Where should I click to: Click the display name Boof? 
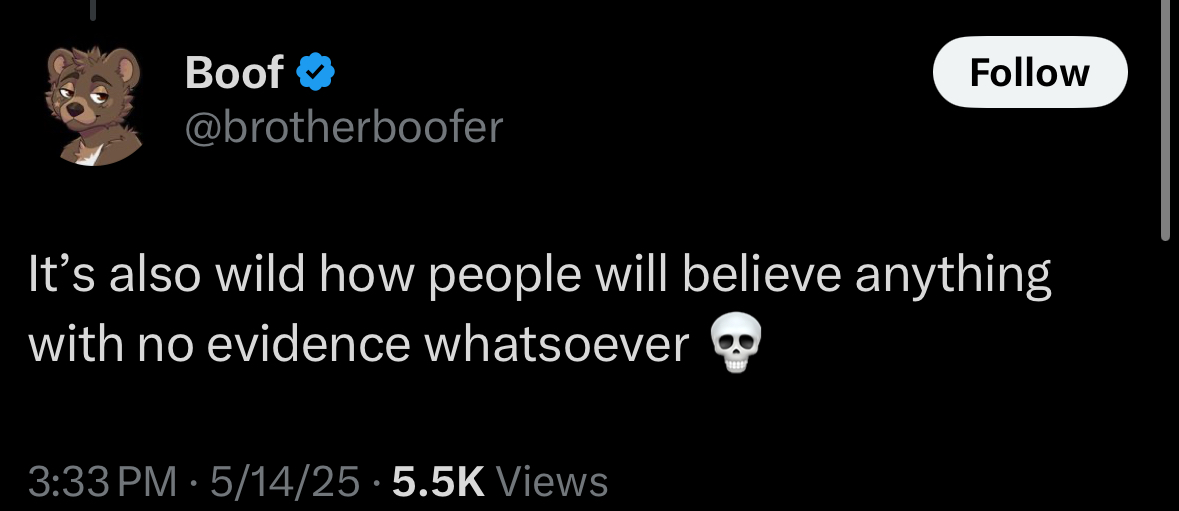[x=234, y=73]
